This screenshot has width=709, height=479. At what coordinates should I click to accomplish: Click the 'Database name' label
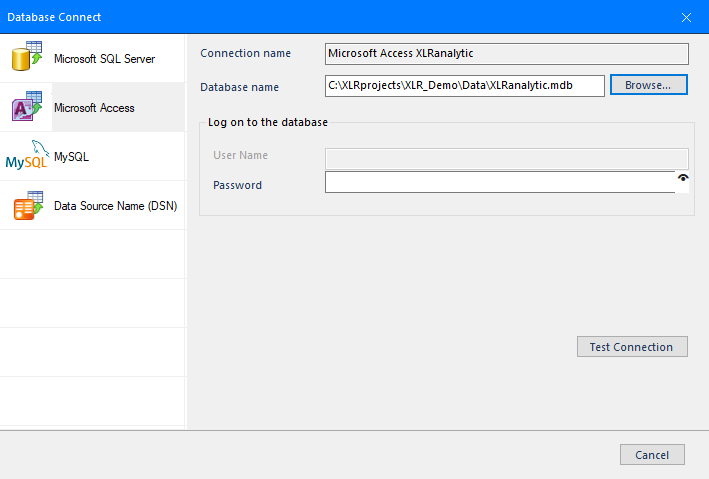point(239,87)
